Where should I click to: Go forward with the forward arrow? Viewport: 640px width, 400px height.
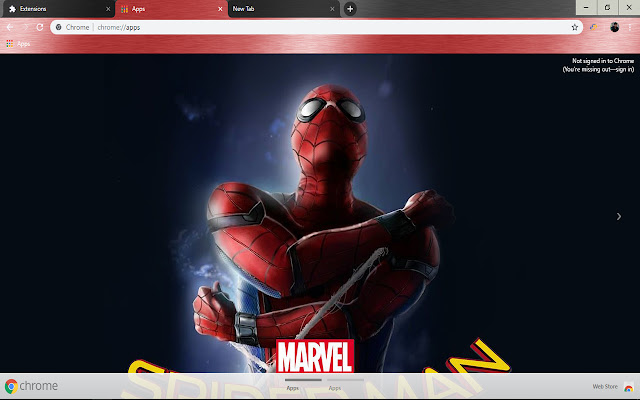25,27
